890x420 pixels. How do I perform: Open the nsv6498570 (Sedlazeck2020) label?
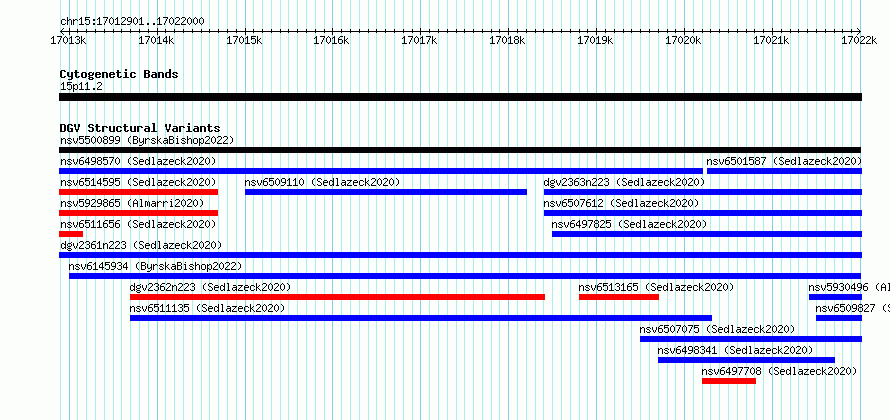[x=138, y=161]
